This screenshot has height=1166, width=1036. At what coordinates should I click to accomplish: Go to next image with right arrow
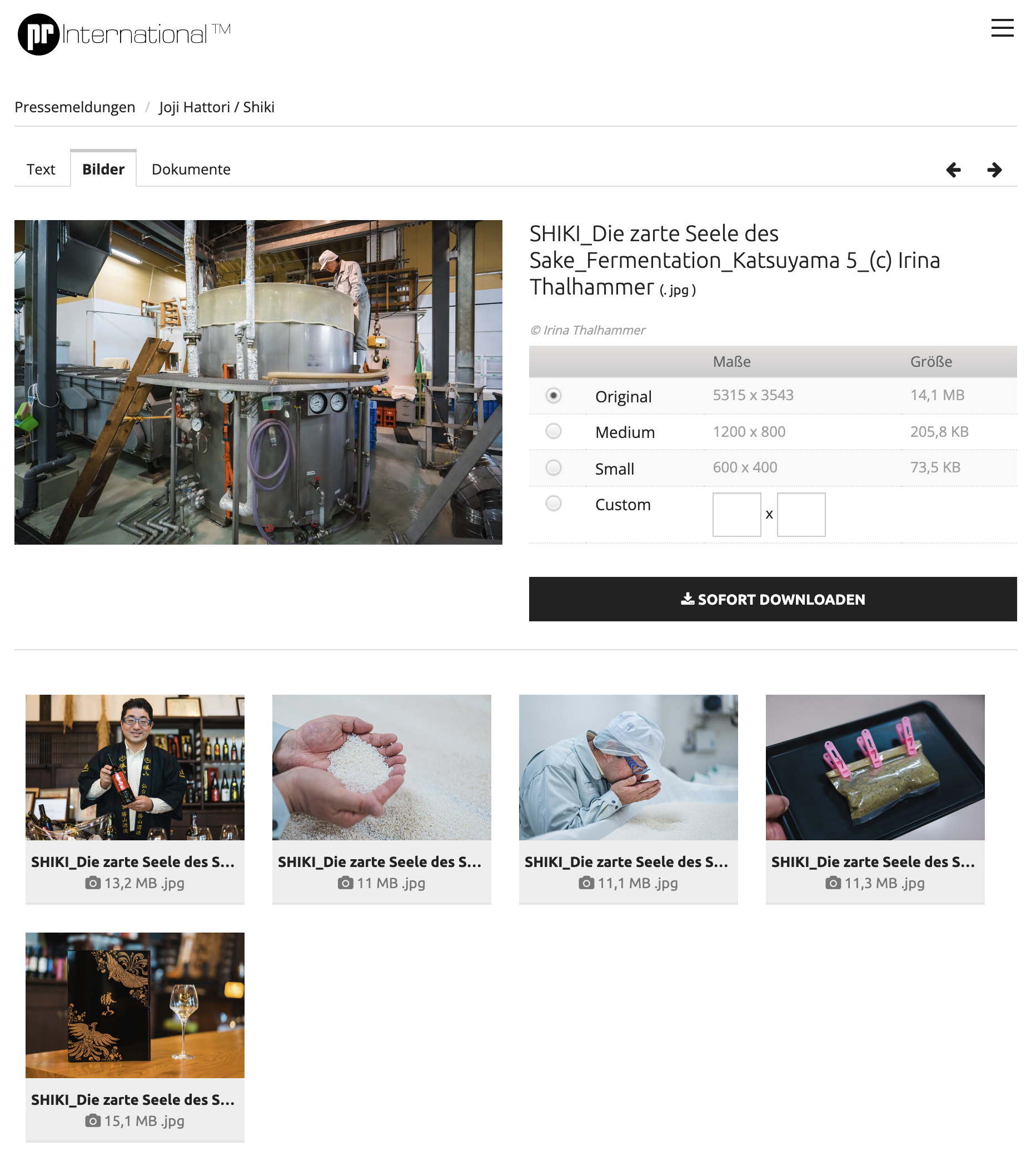coord(994,170)
